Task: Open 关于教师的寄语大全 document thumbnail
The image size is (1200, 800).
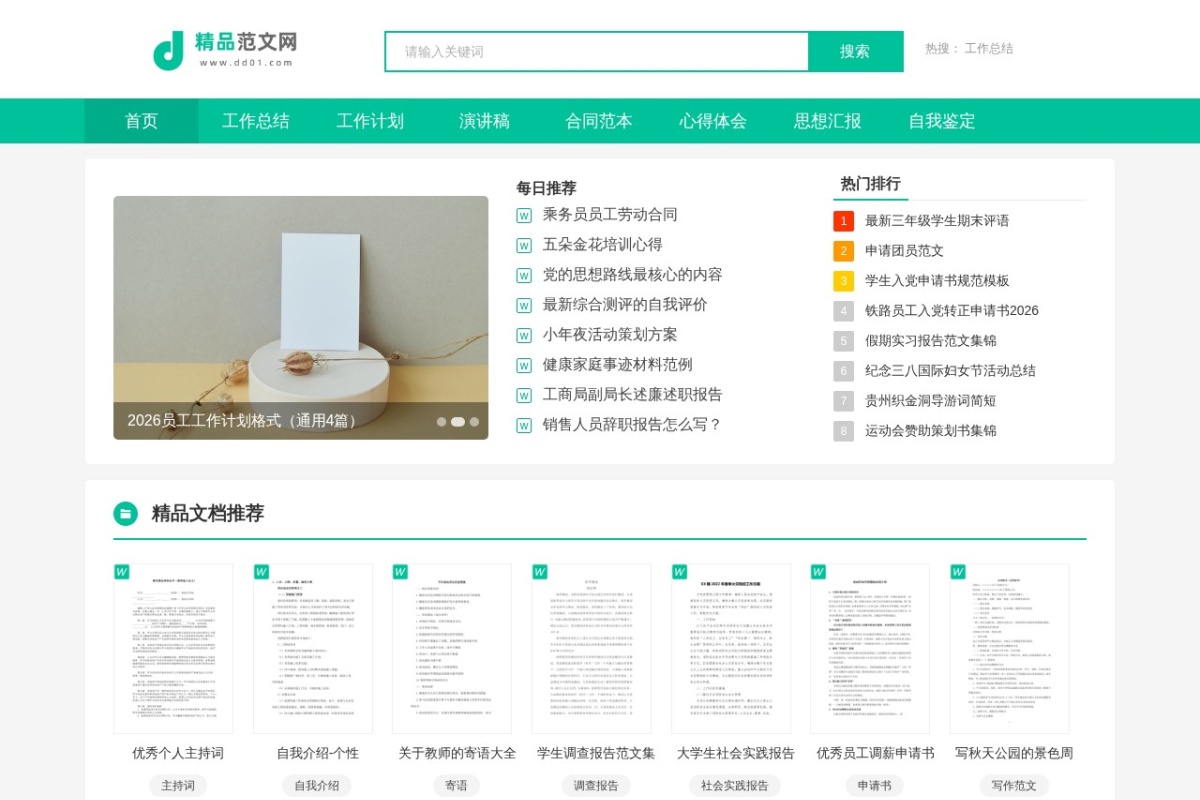Action: pyautogui.click(x=452, y=649)
